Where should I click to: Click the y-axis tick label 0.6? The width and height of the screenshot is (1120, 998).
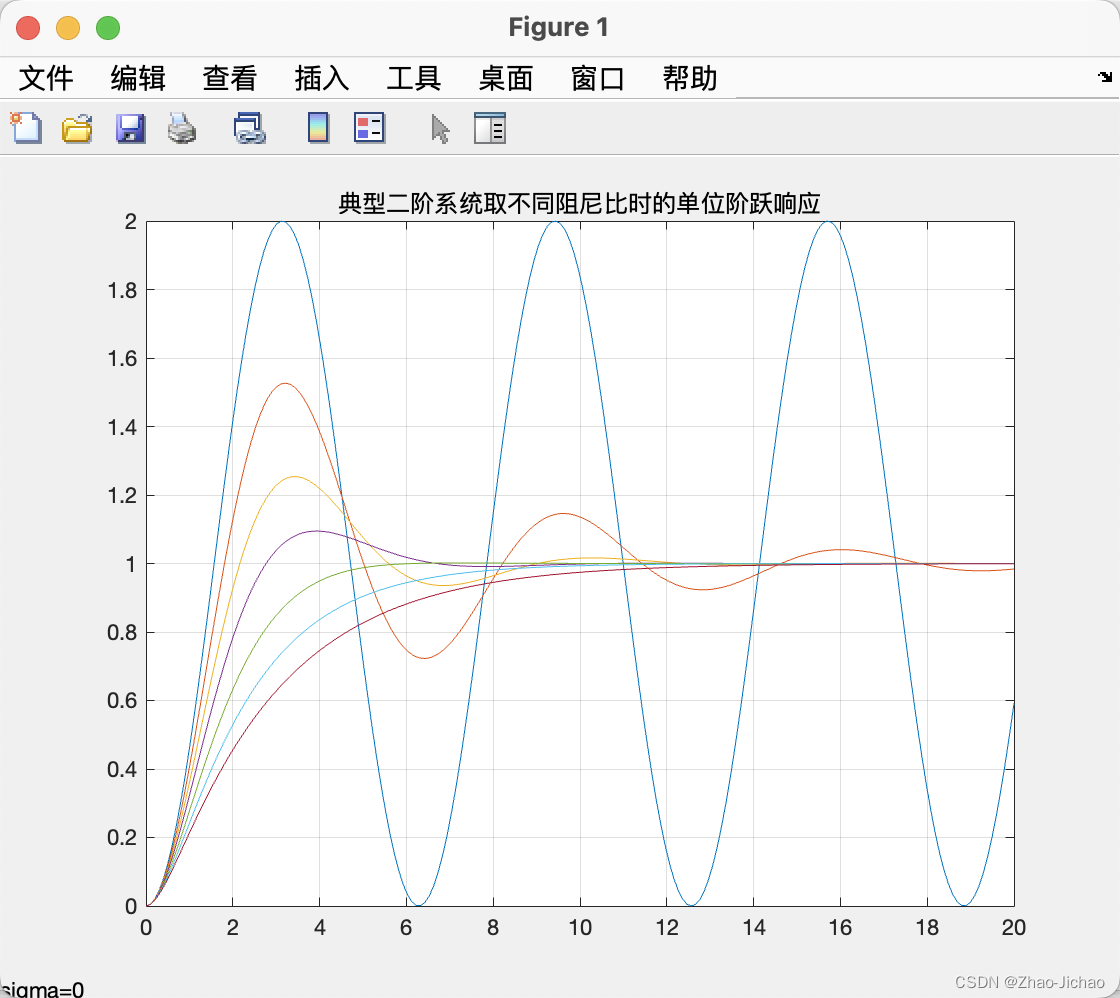coord(122,701)
